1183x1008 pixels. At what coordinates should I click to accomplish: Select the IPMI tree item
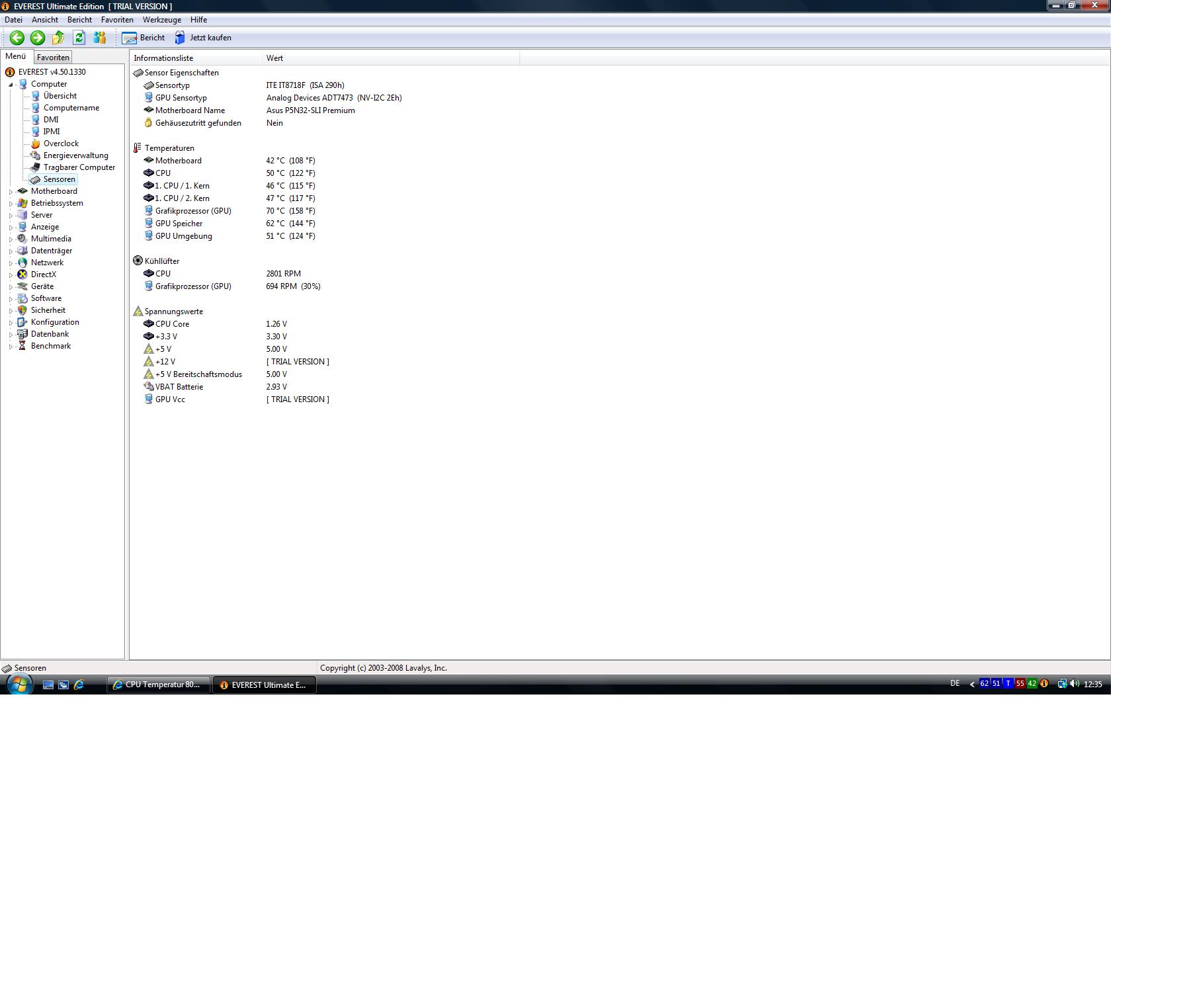[x=52, y=132]
